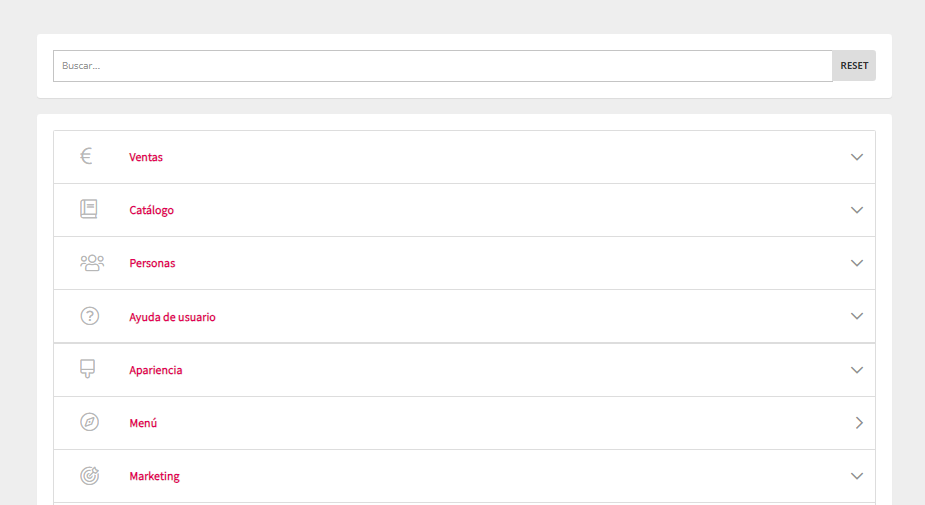Open Menú using the right arrow
The height and width of the screenshot is (505, 925).
pyautogui.click(x=859, y=423)
